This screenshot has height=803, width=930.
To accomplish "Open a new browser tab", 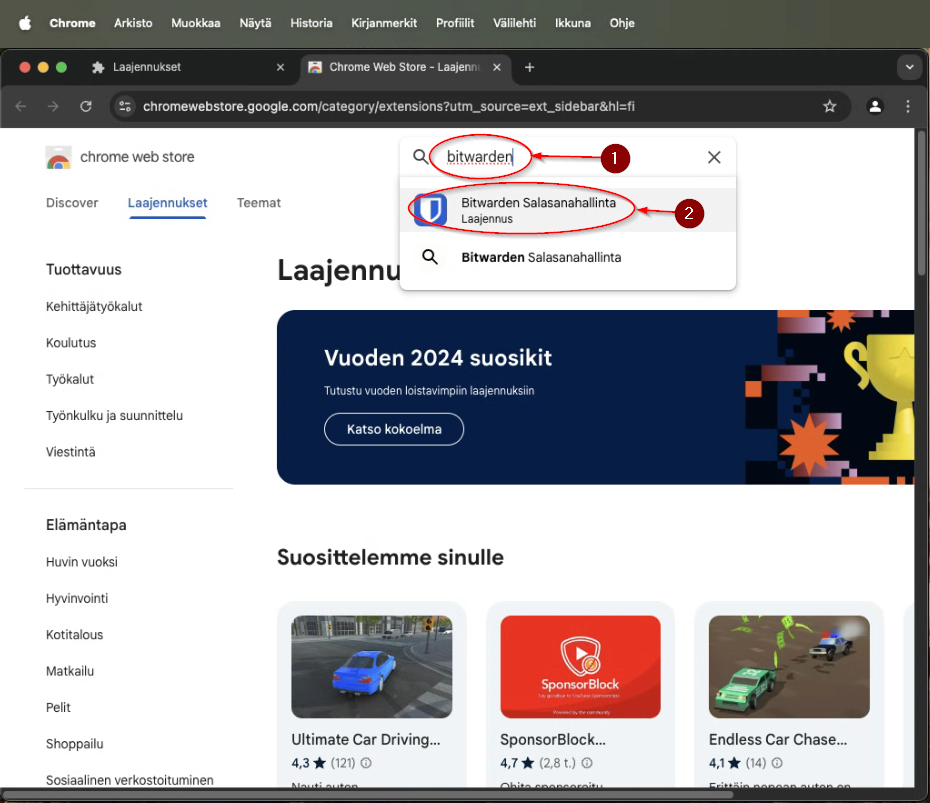I will click(530, 68).
